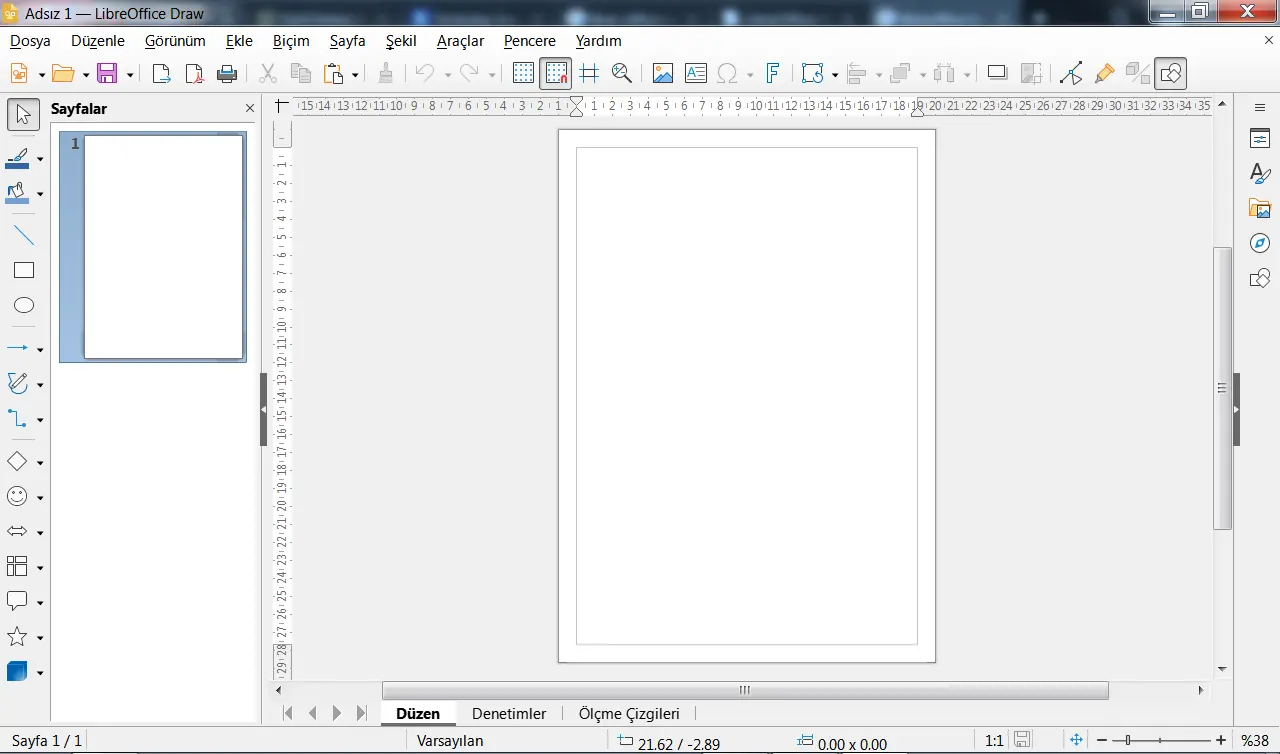Image resolution: width=1280 pixels, height=754 pixels.
Task: Open the Görünüm menu
Action: tap(175, 41)
